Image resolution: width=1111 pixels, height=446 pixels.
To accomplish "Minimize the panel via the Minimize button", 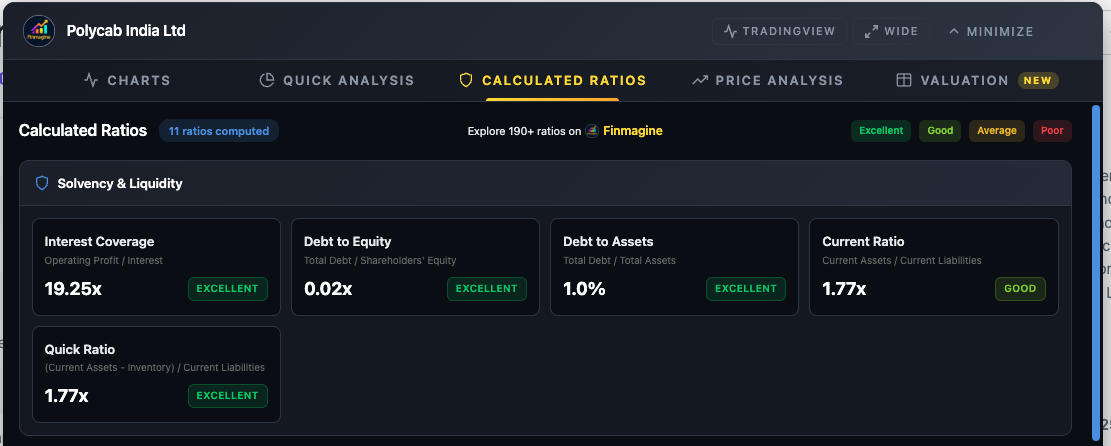I will (991, 31).
